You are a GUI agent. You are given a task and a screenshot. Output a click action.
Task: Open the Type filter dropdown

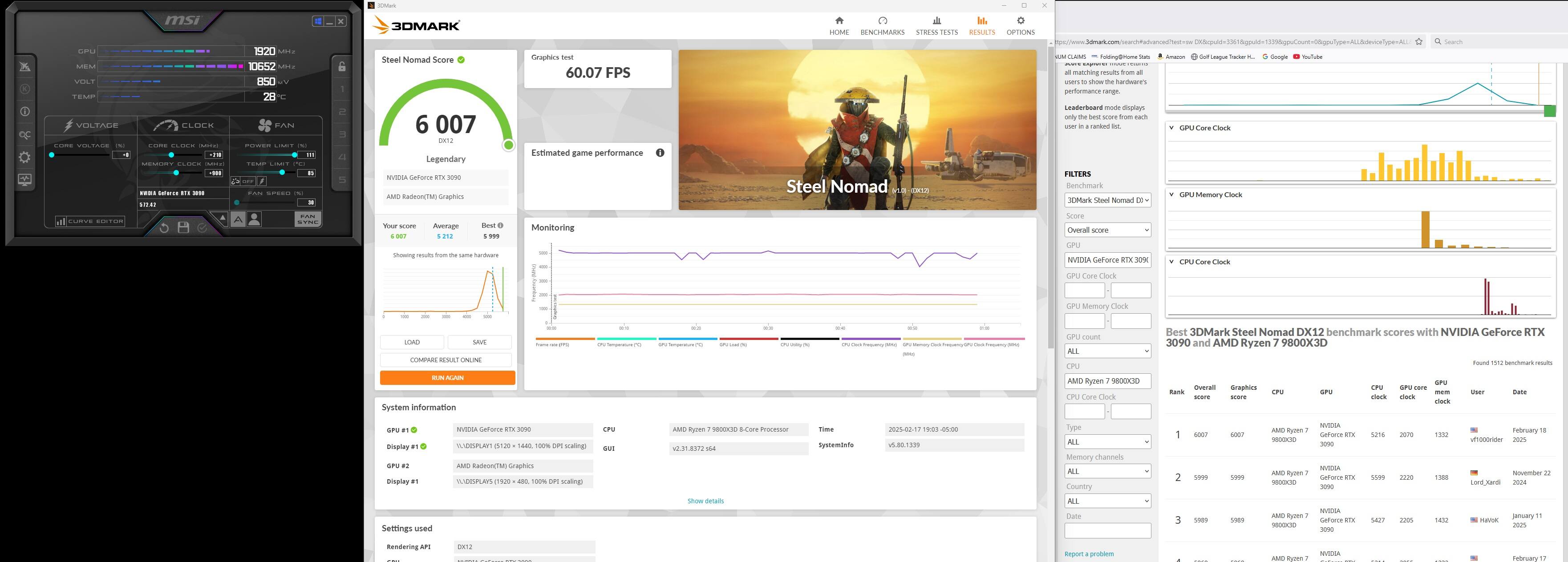1107,442
